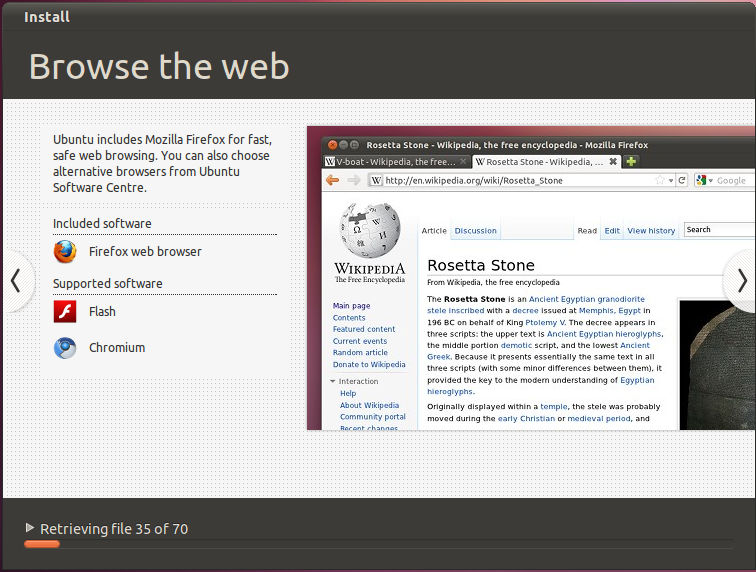This screenshot has width=756, height=572.
Task: Click the installation progress bar
Action: (378, 544)
